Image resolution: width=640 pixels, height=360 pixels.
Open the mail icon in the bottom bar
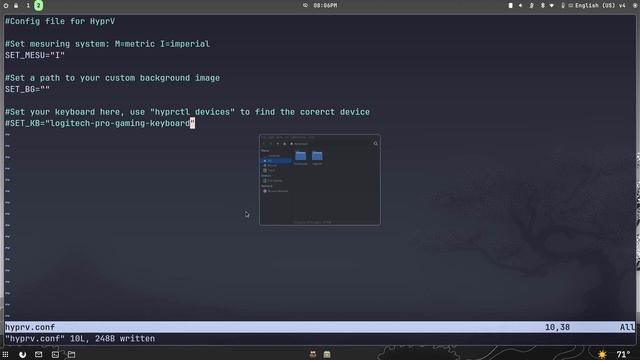(38, 354)
